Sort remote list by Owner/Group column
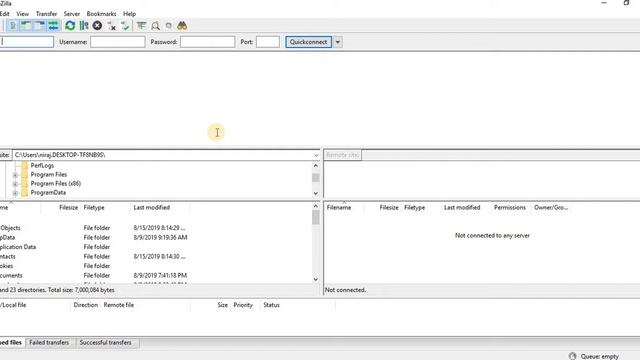The image size is (640, 360). [551, 208]
